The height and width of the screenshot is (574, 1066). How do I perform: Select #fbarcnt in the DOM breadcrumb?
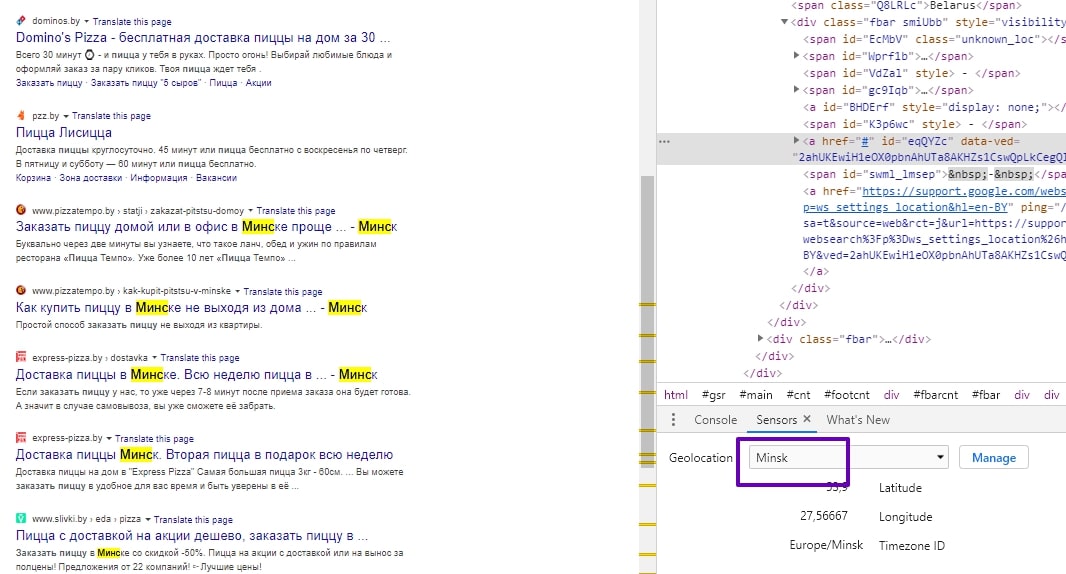(935, 394)
